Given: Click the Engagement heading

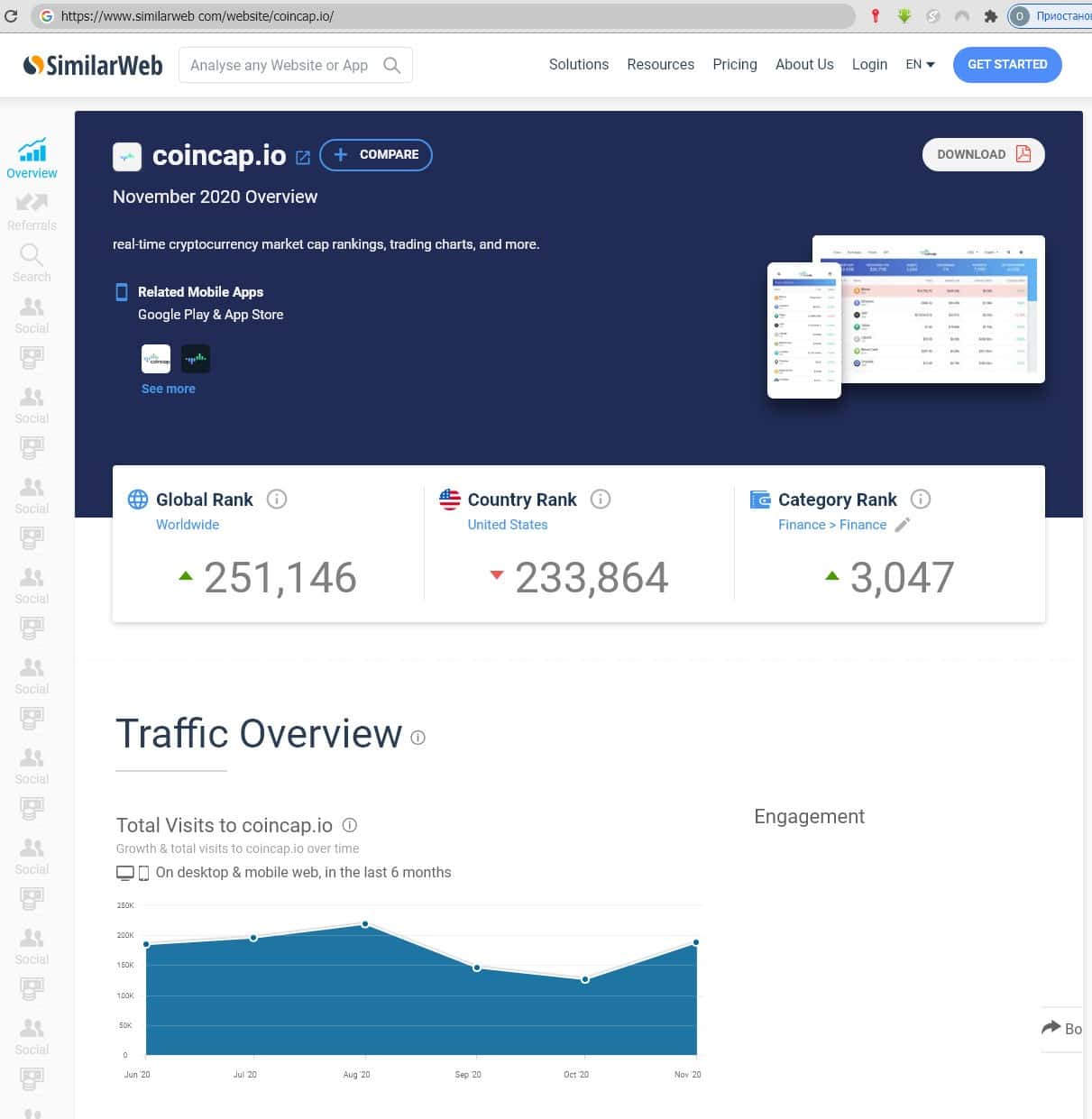Looking at the screenshot, I should coord(809,817).
